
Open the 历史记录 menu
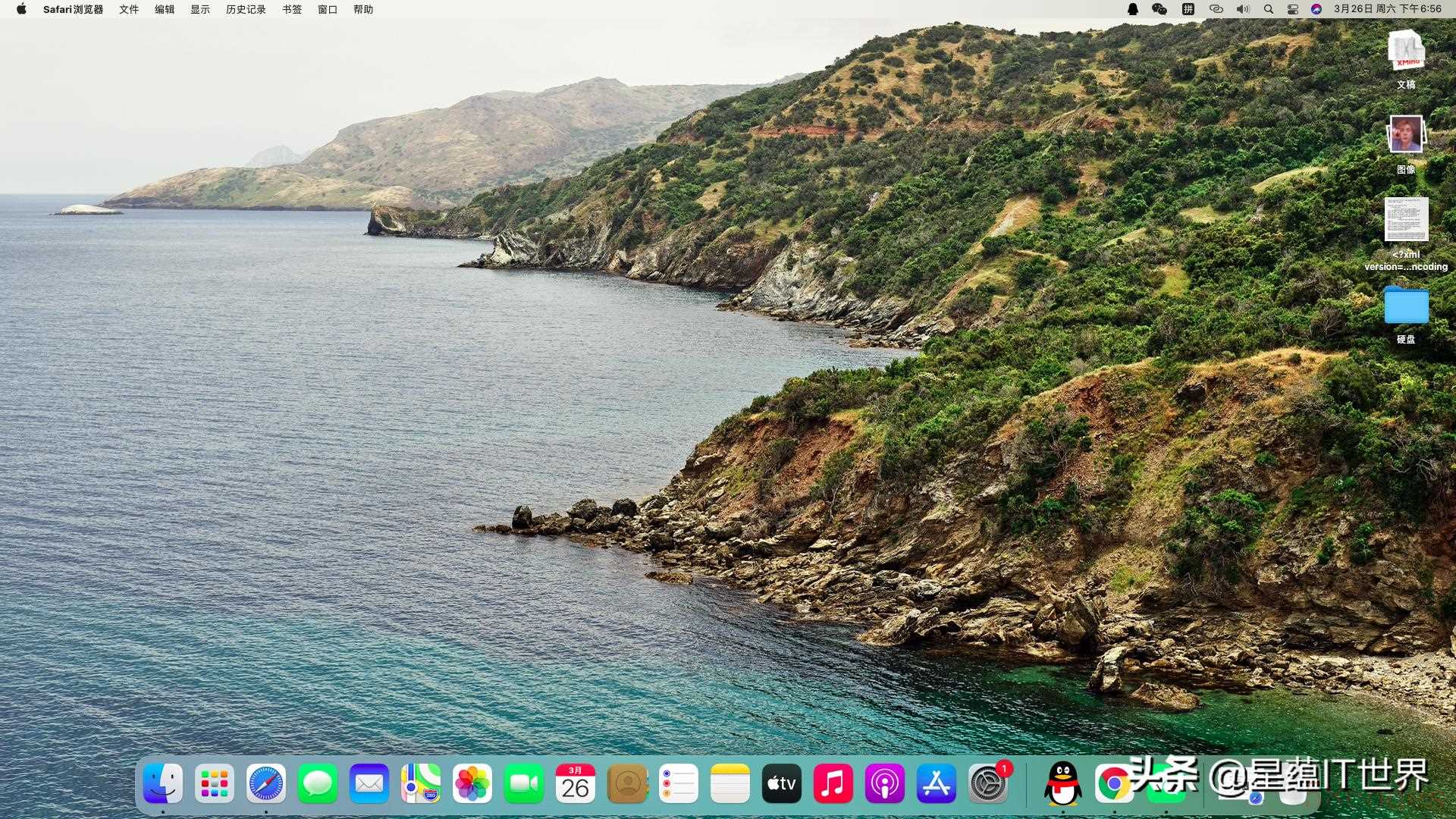click(x=246, y=9)
